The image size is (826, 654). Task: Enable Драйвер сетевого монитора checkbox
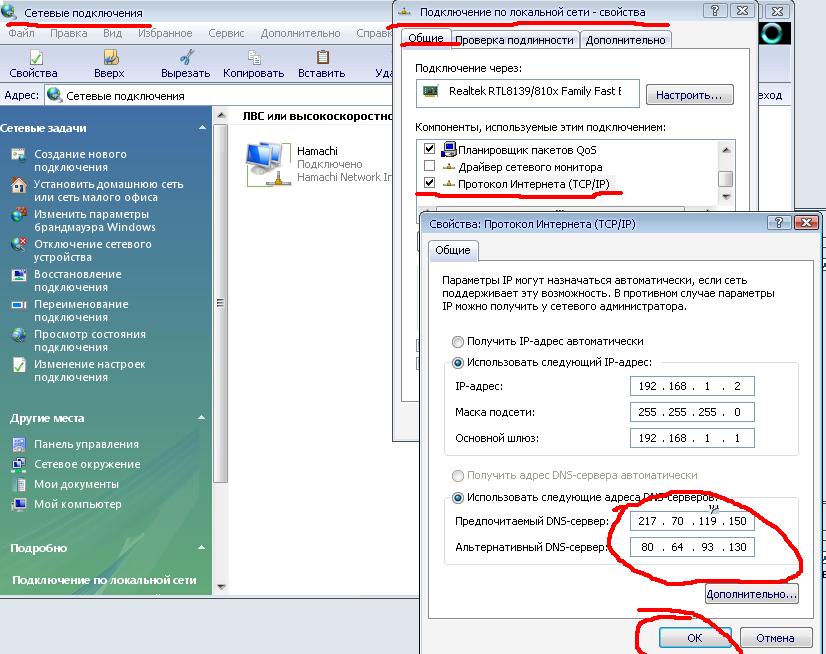tap(430, 167)
